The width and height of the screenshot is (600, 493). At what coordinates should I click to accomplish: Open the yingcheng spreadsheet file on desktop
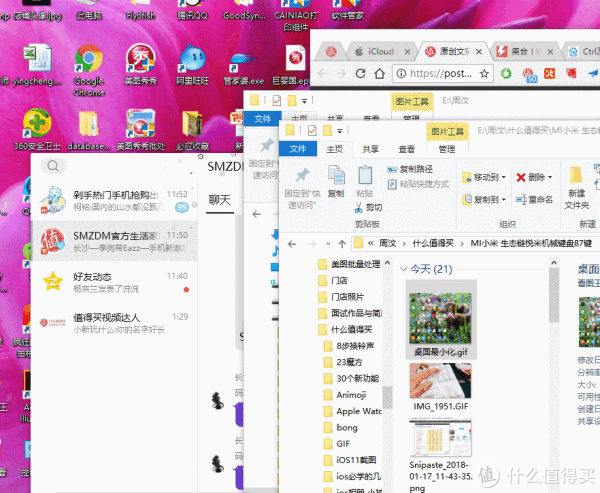click(x=37, y=64)
